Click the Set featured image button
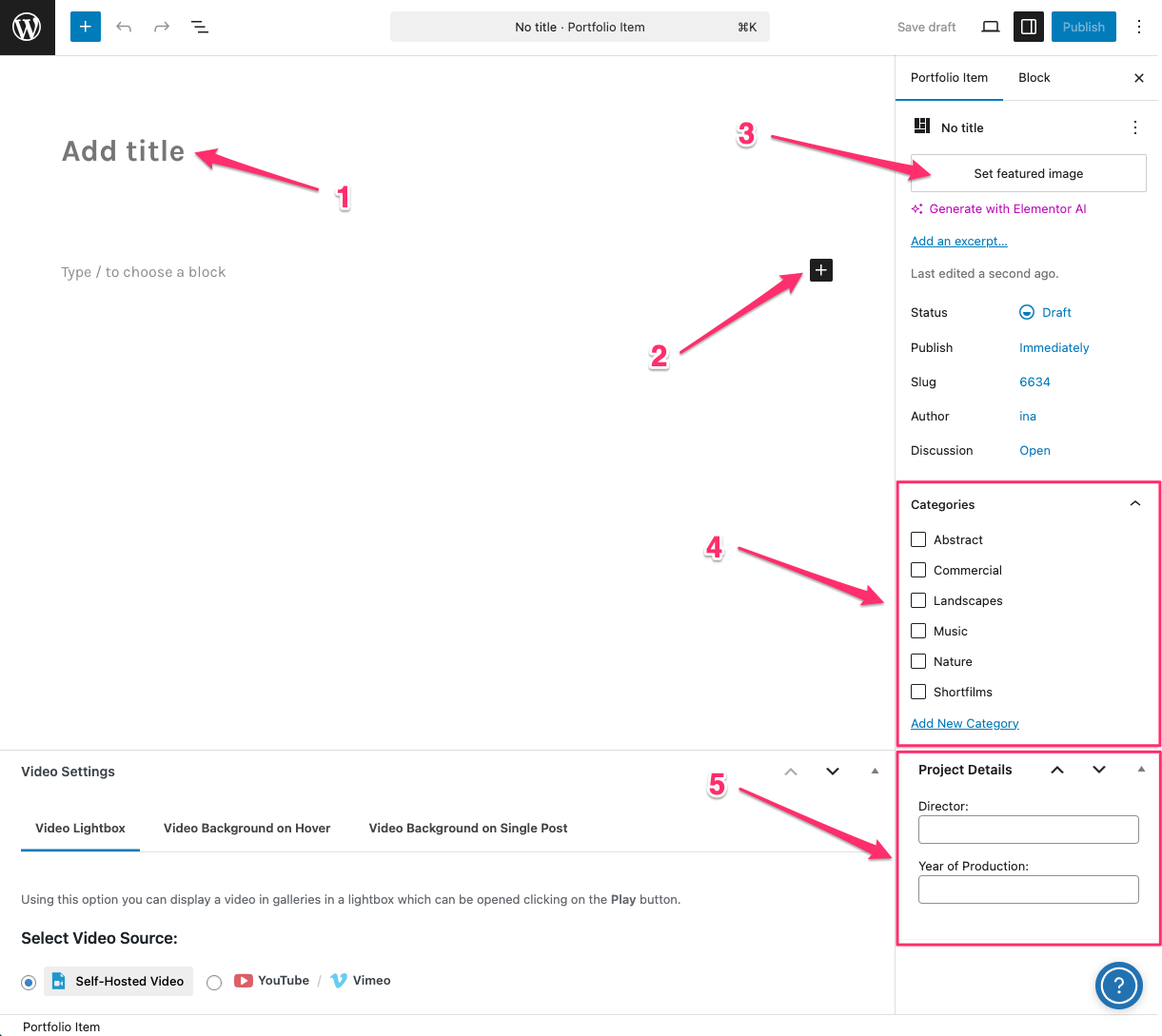The image size is (1162, 1036). (x=1028, y=173)
